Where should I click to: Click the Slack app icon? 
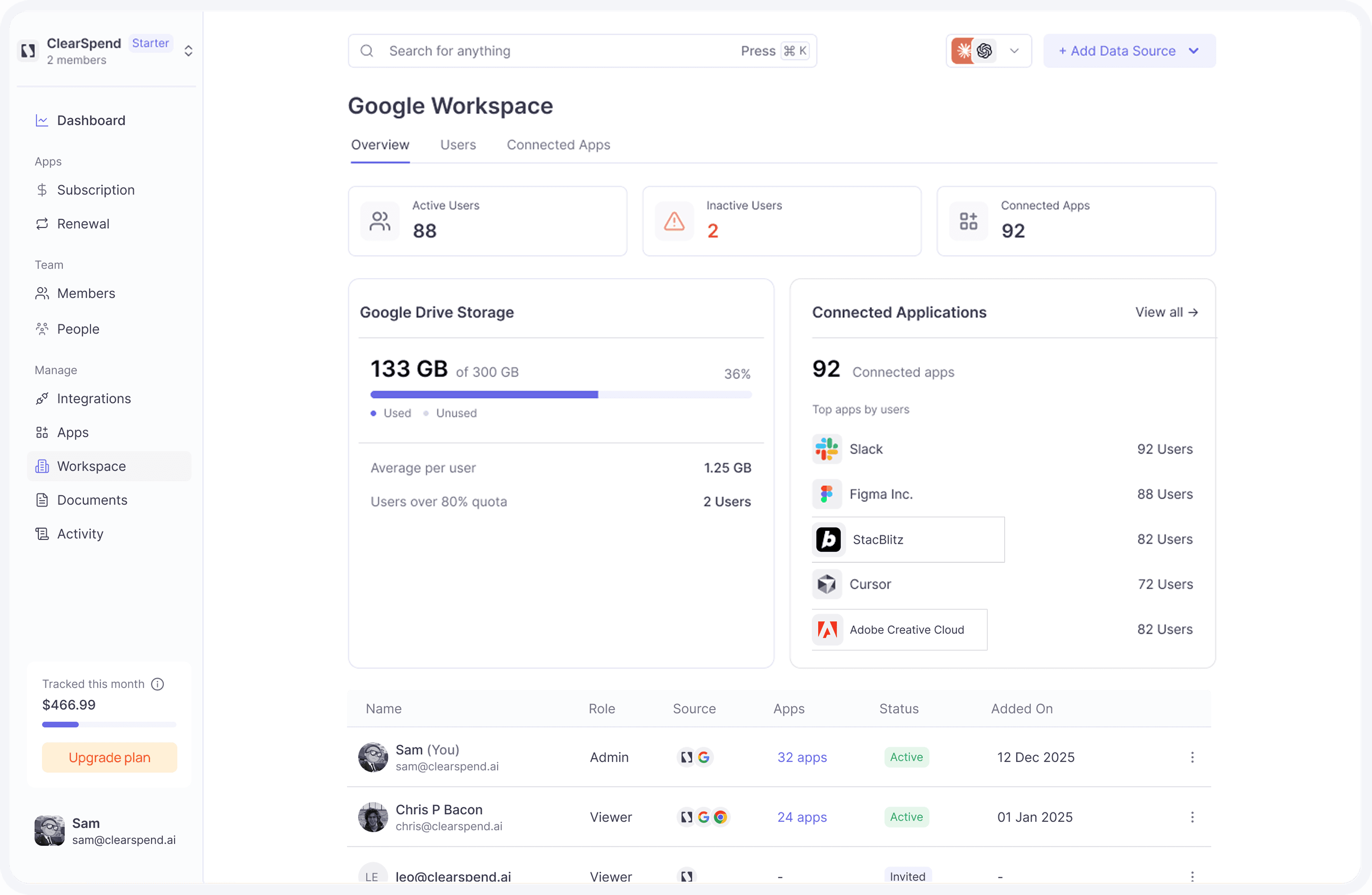[x=827, y=449]
